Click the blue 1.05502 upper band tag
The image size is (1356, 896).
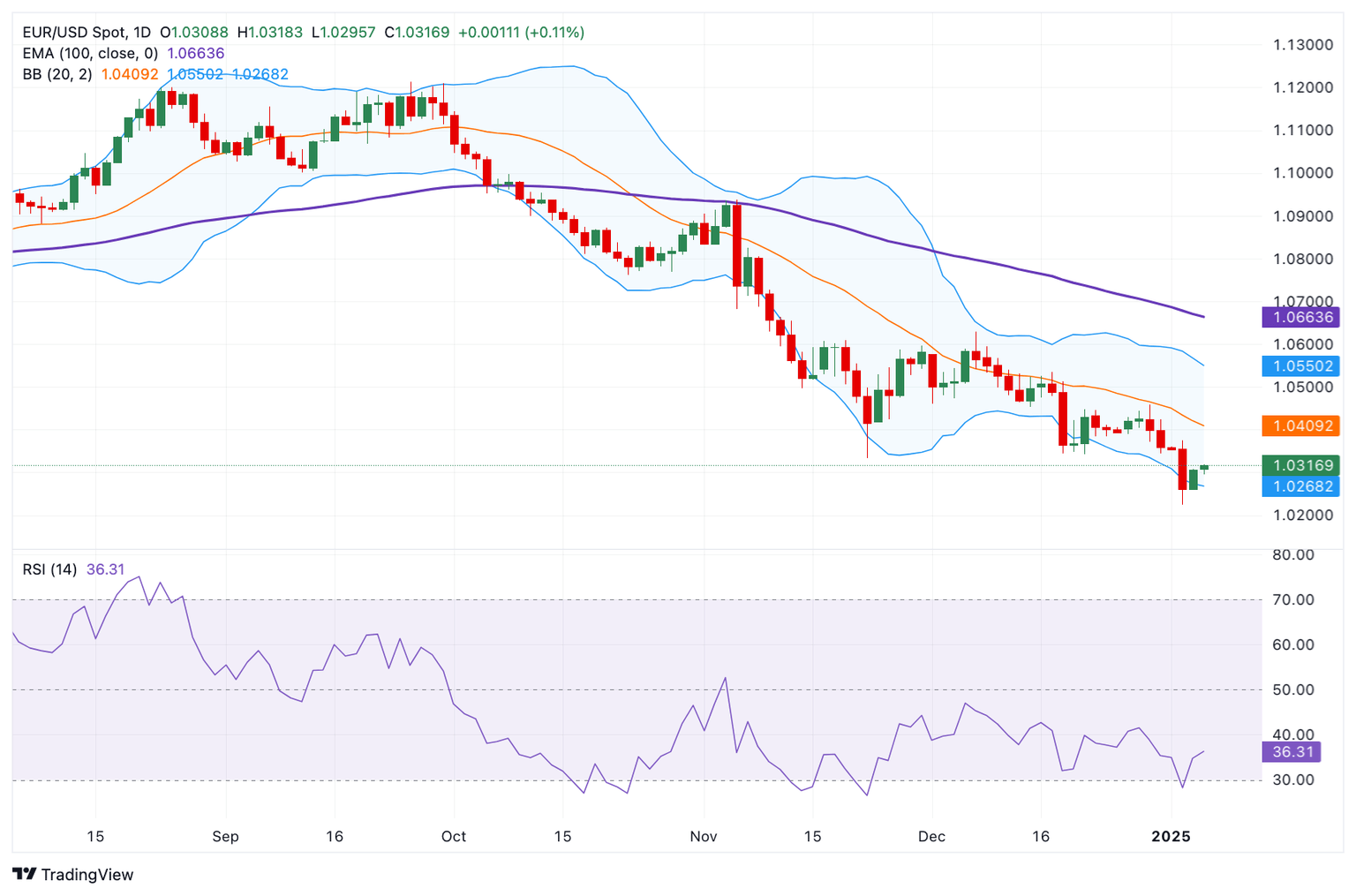tap(1301, 365)
